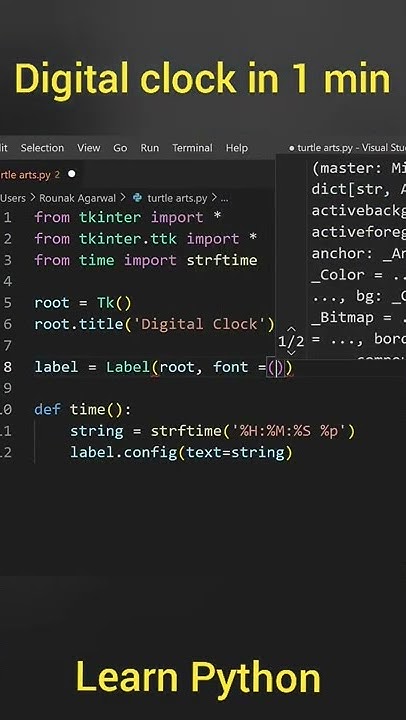Screen dimensions: 406x720
Task: Open the Terminal menu
Action: tap(192, 148)
